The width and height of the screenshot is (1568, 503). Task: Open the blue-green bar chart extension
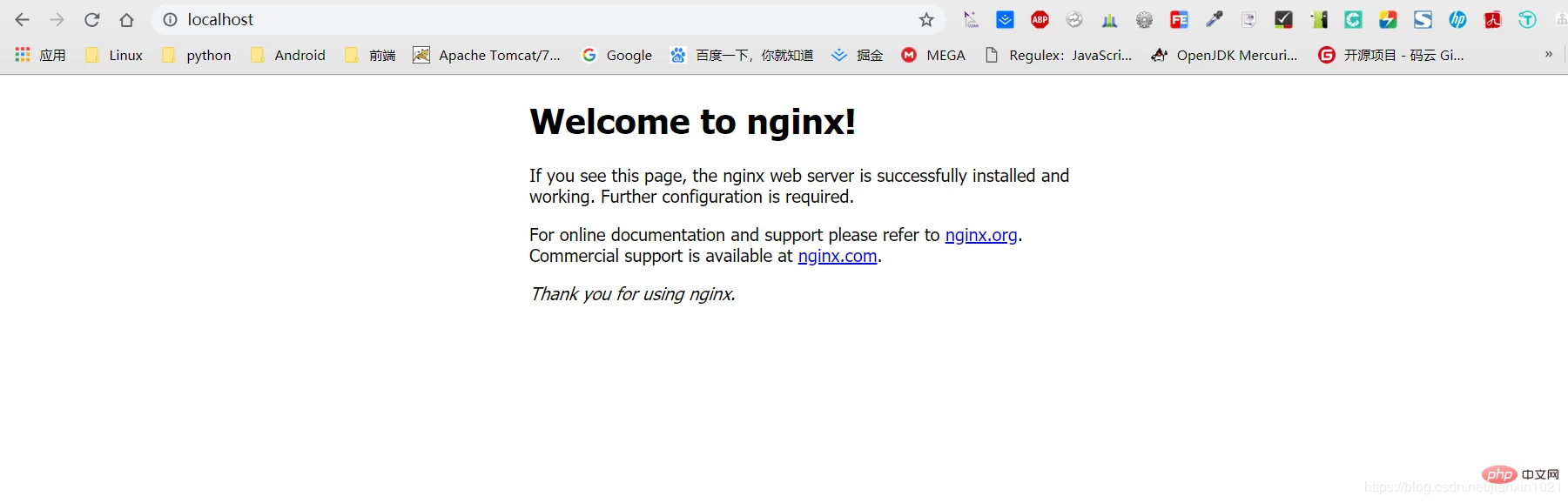point(1110,20)
